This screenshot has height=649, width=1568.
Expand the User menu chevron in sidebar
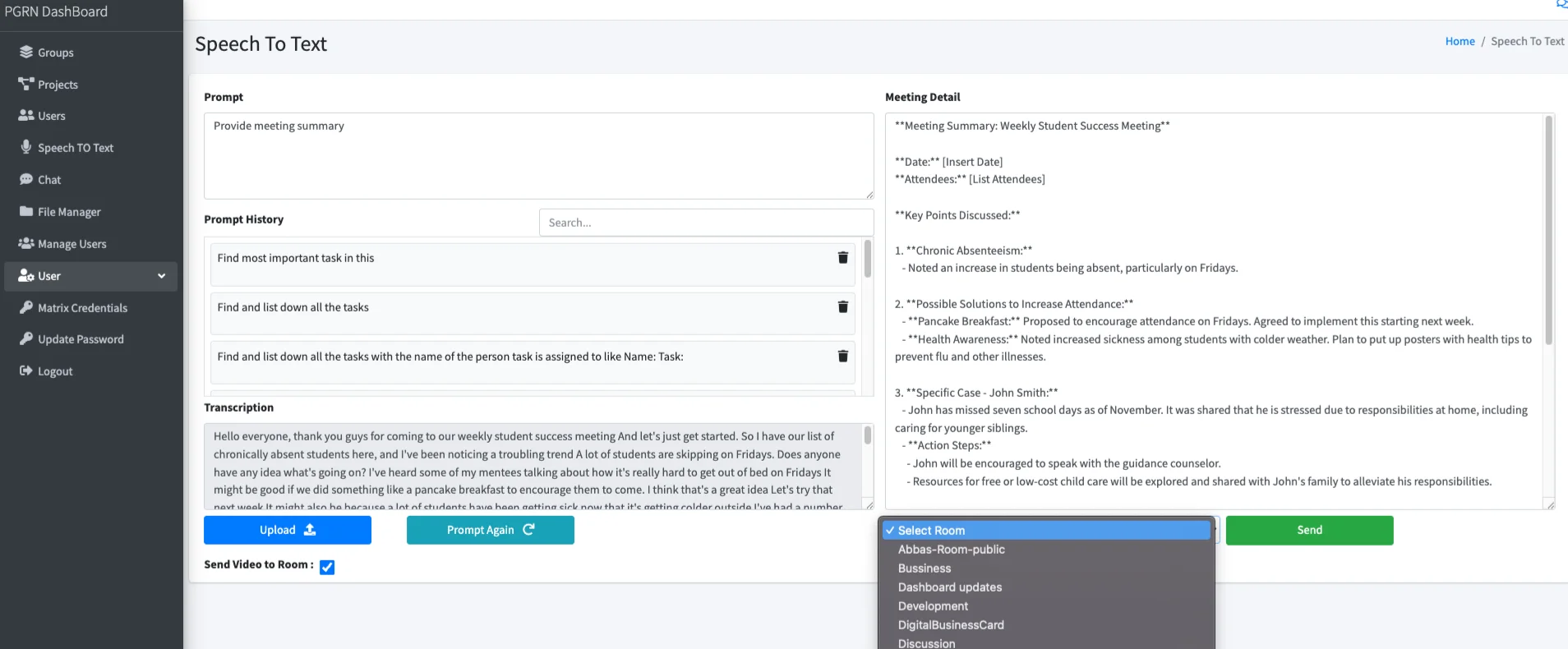[161, 276]
